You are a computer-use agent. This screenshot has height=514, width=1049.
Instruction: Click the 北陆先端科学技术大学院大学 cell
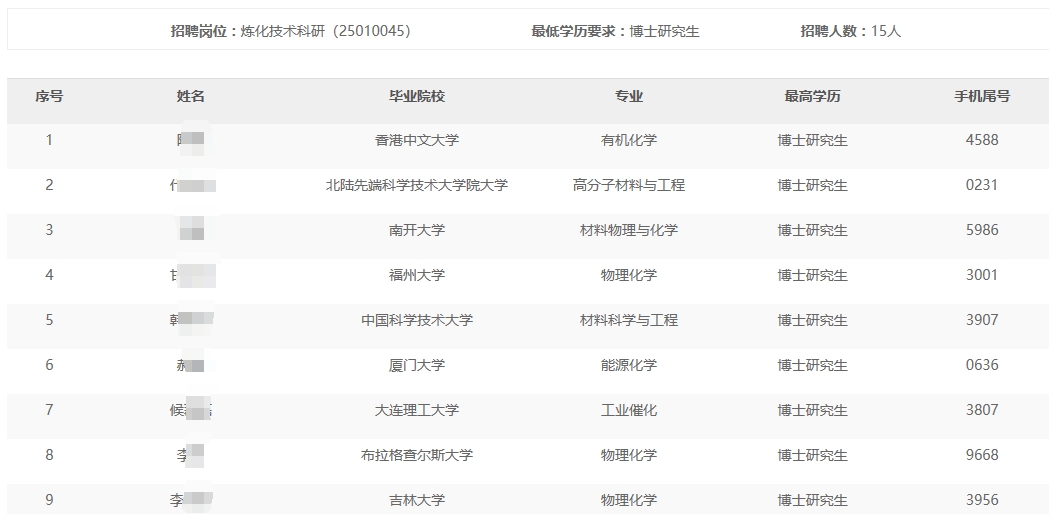(417, 185)
